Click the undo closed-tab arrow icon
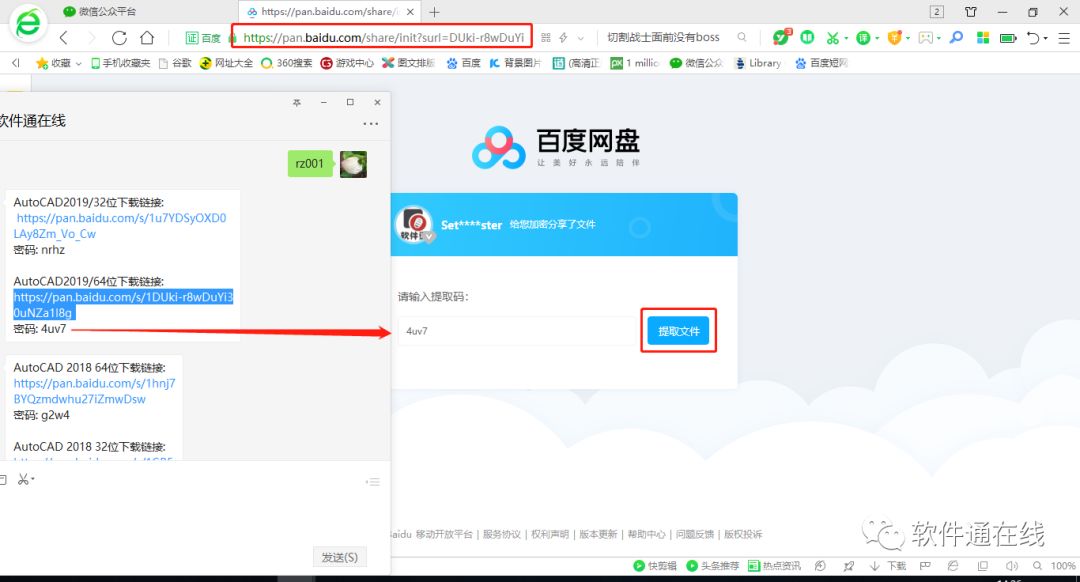Viewport: 1080px width, 582px height. [x=1032, y=38]
